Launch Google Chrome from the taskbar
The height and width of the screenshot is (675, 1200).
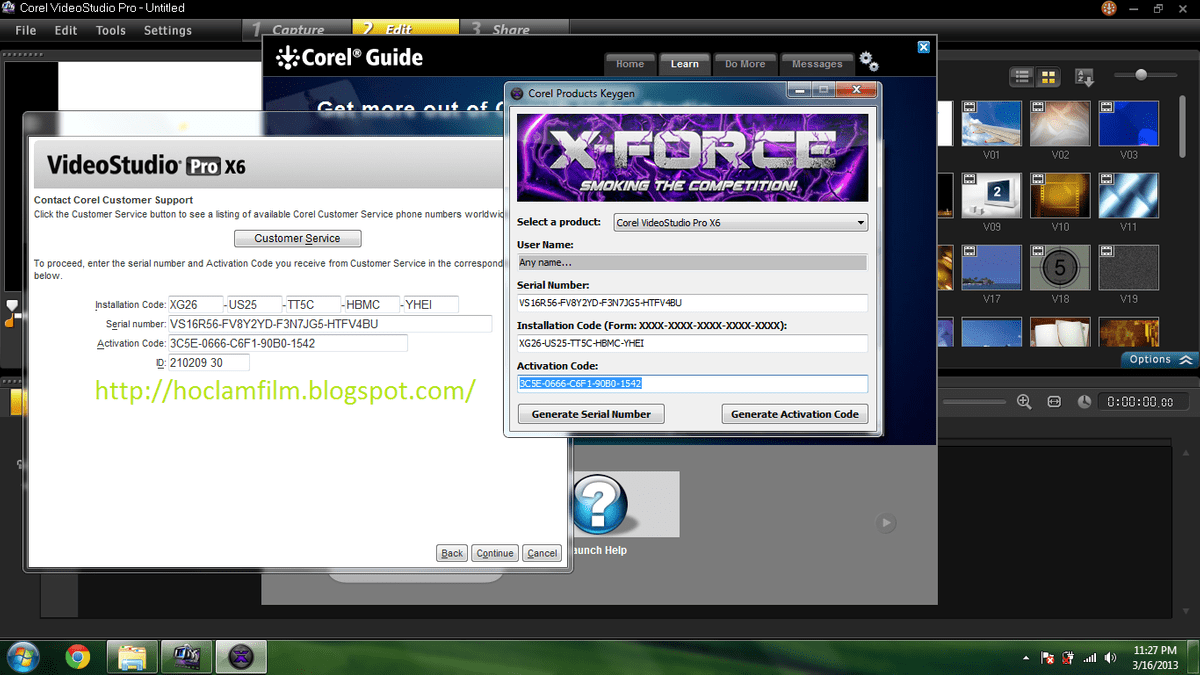(x=78, y=657)
